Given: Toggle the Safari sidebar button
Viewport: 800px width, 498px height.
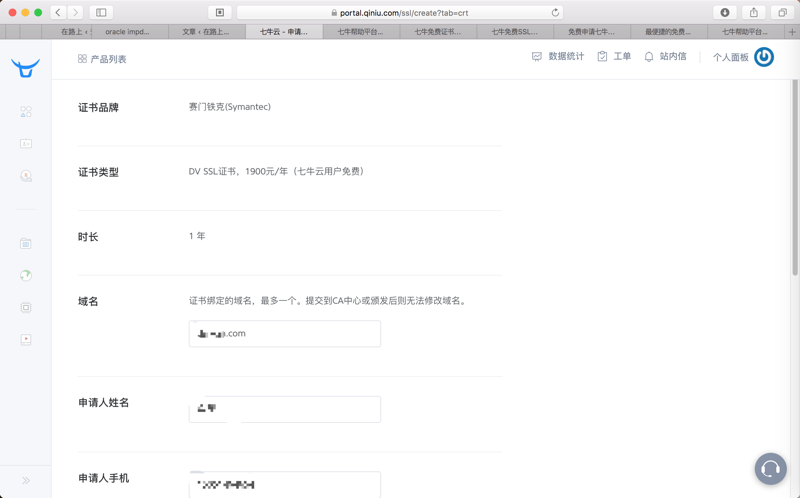Looking at the screenshot, I should pyautogui.click(x=101, y=12).
